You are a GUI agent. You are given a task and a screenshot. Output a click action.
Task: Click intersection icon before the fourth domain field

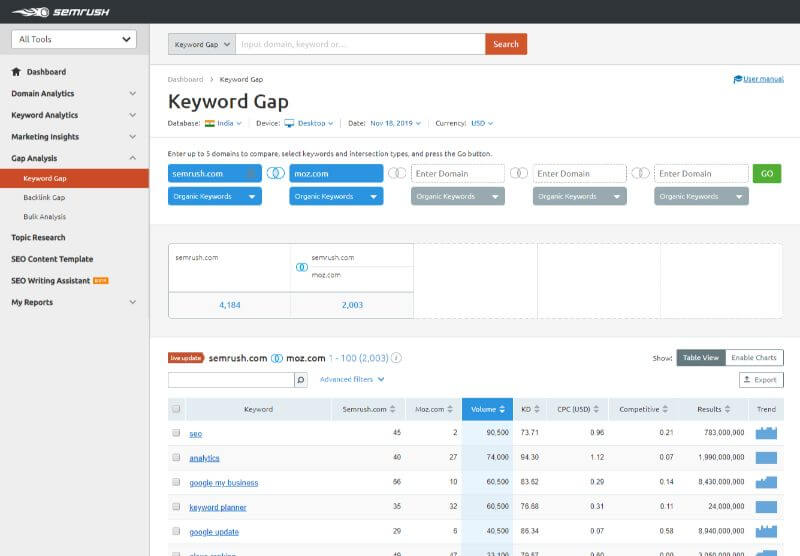click(519, 173)
